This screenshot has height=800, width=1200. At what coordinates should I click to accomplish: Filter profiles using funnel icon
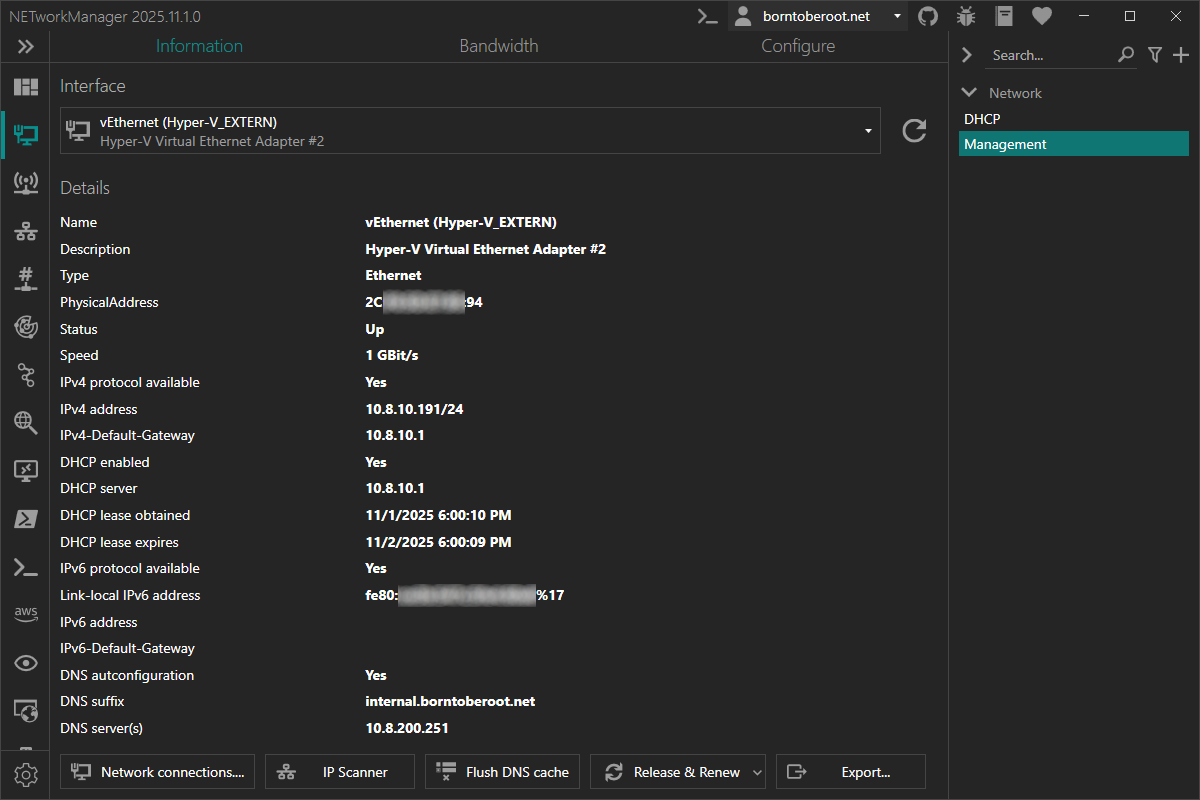point(1155,55)
